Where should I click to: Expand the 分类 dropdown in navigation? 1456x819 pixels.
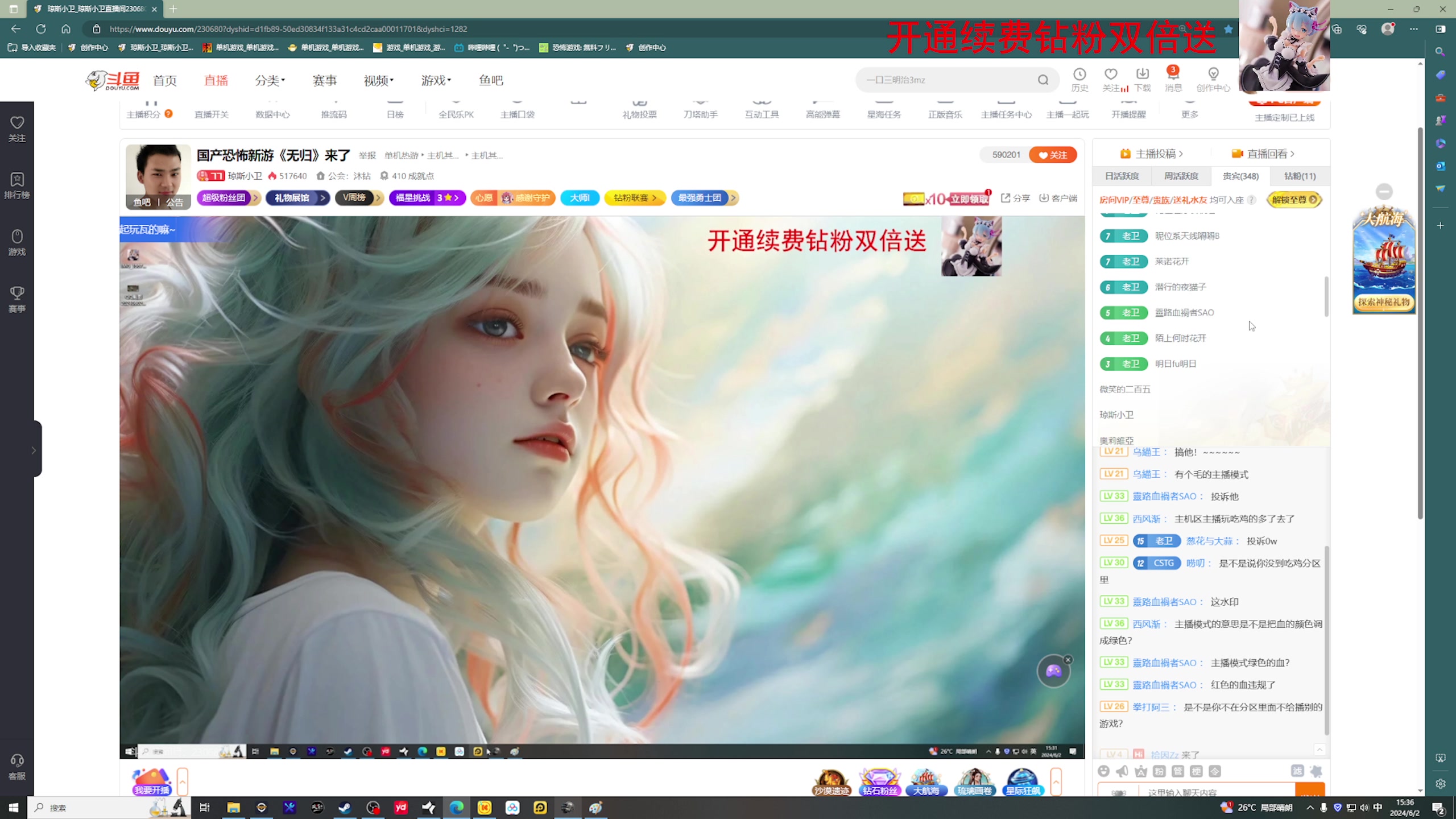click(270, 80)
